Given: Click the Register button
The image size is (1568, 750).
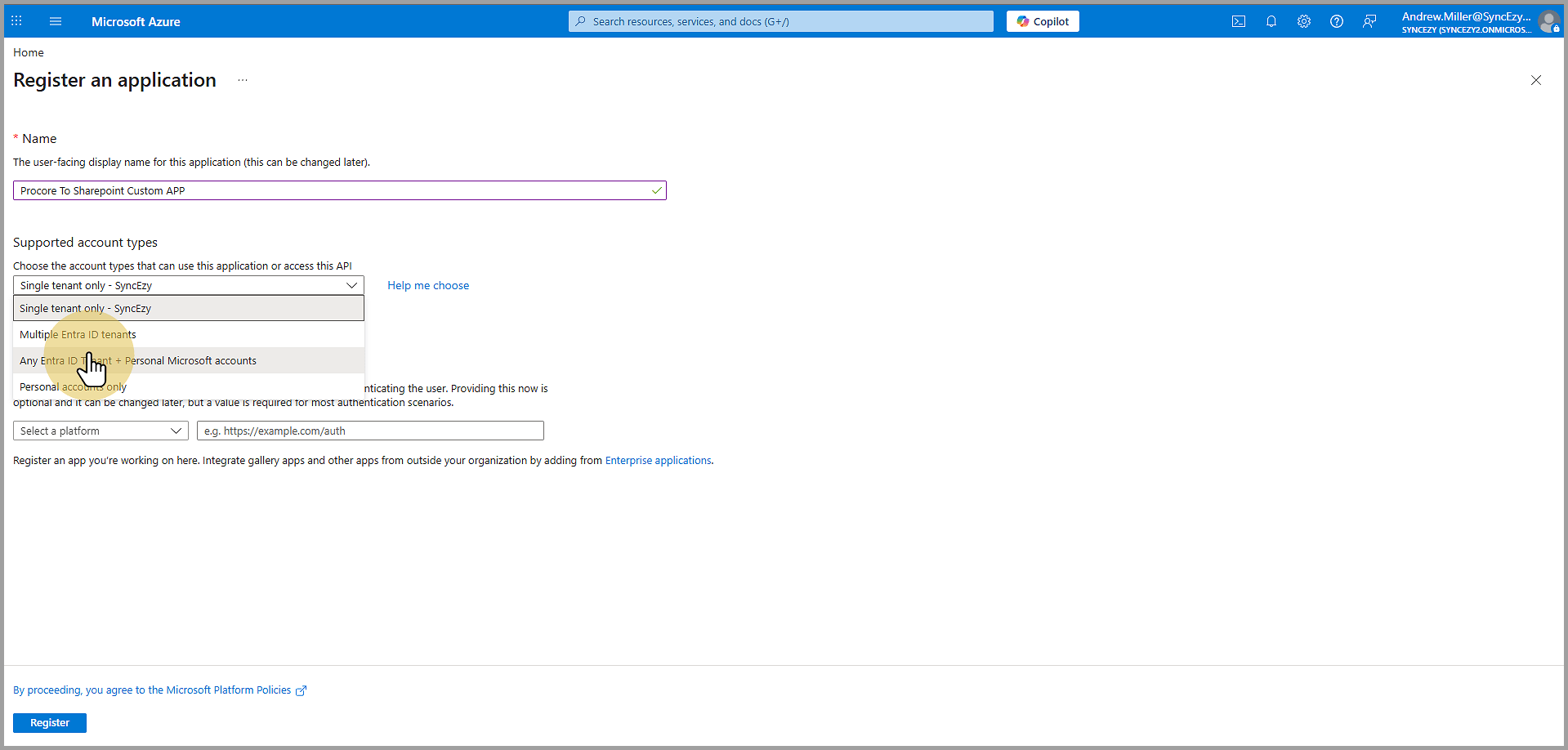Looking at the screenshot, I should [50, 722].
